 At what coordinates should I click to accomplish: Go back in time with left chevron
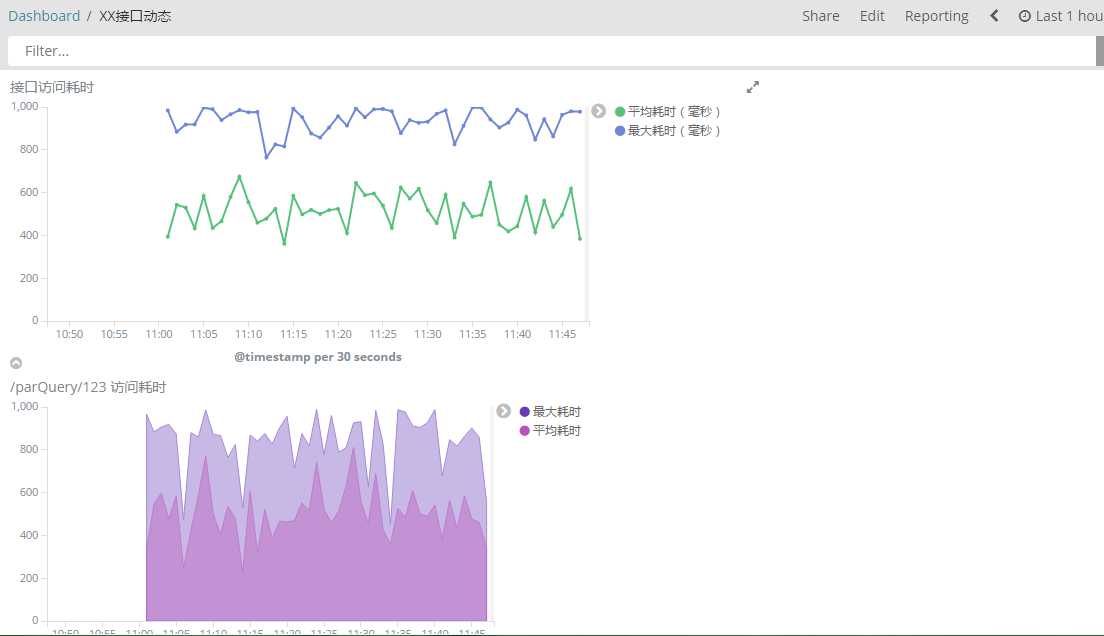pyautogui.click(x=994, y=15)
